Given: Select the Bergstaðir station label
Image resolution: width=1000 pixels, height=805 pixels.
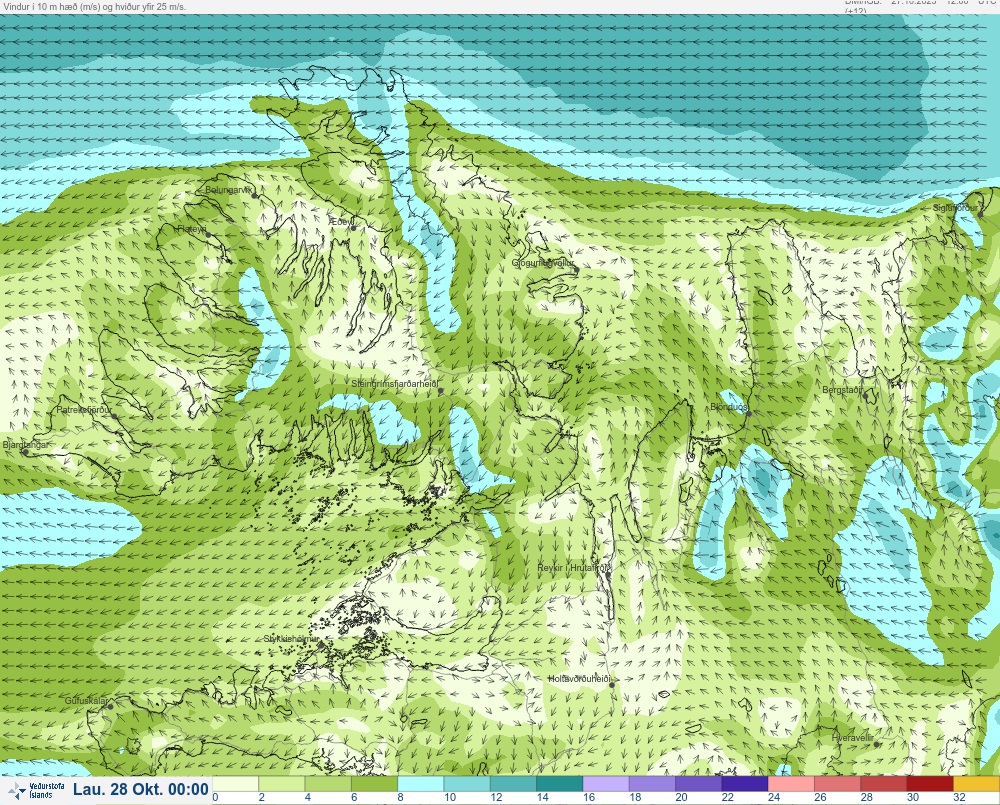Looking at the screenshot, I should coord(842,389).
